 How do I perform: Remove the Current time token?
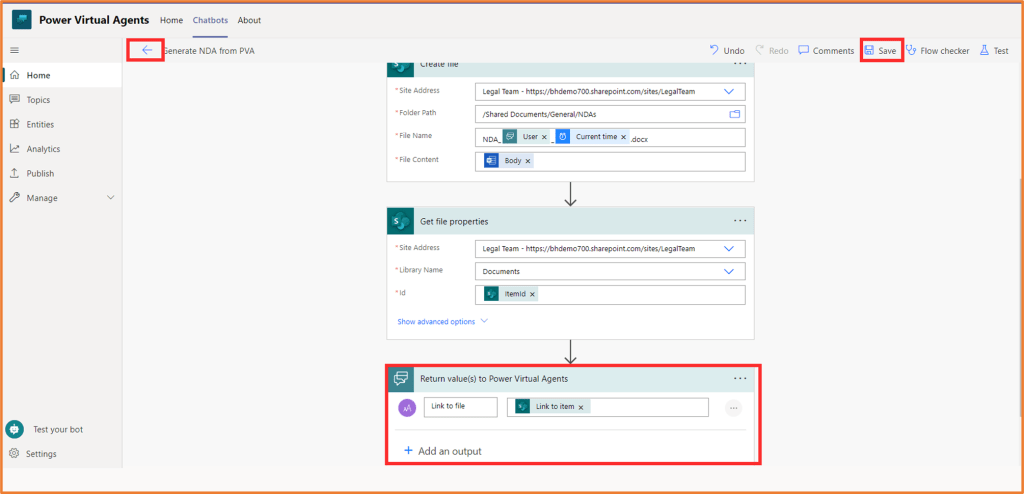(x=623, y=137)
